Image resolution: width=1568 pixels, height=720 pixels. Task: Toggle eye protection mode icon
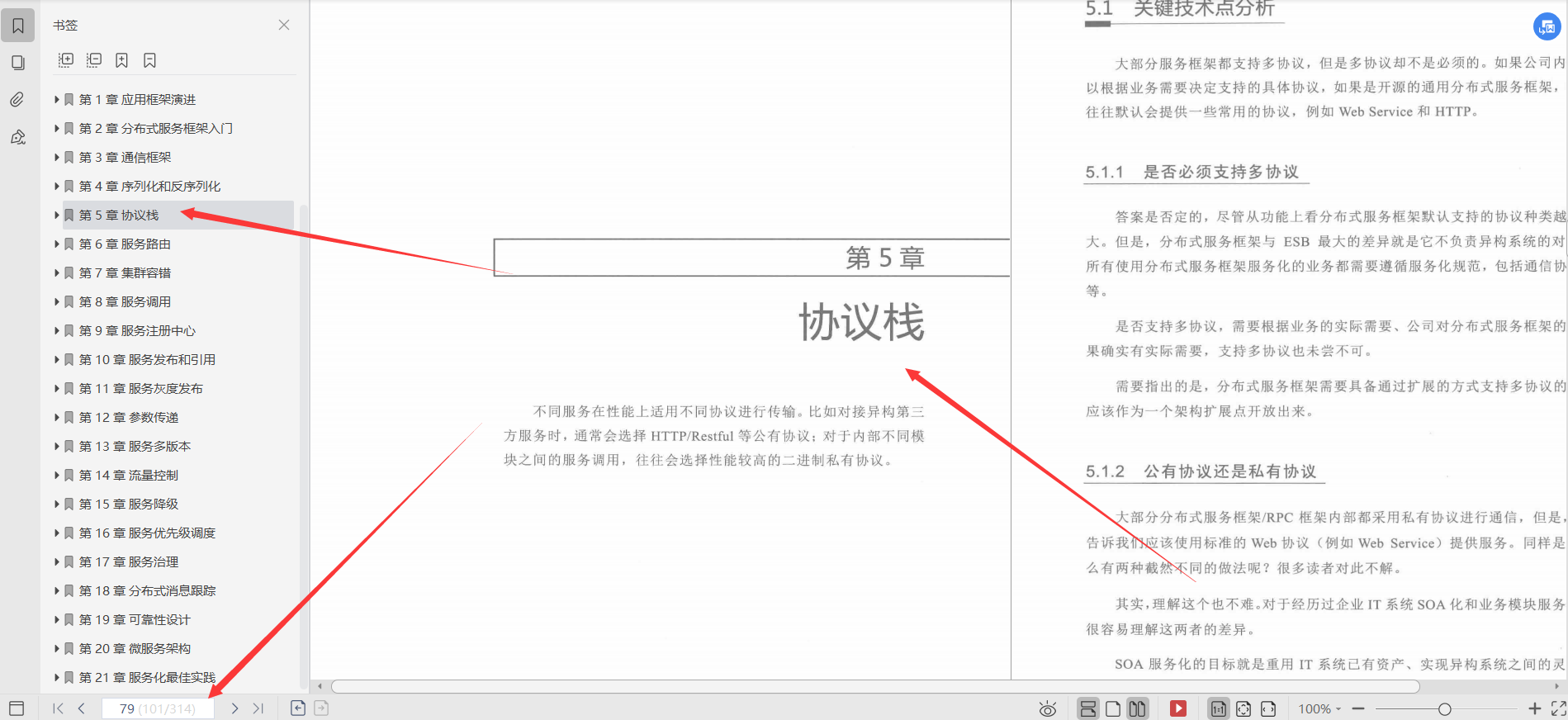[x=1048, y=708]
